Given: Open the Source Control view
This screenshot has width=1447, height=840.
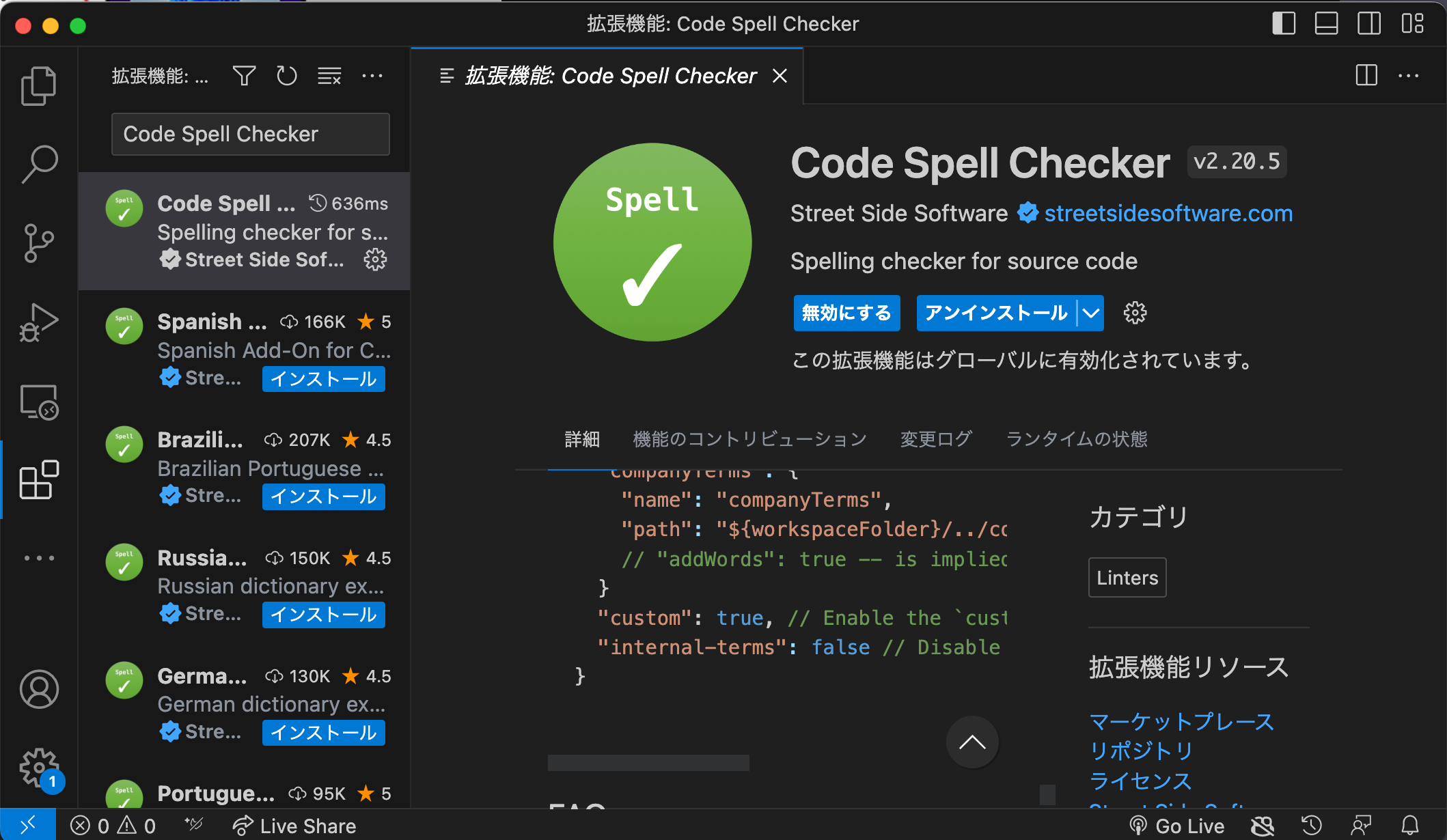Looking at the screenshot, I should (39, 243).
